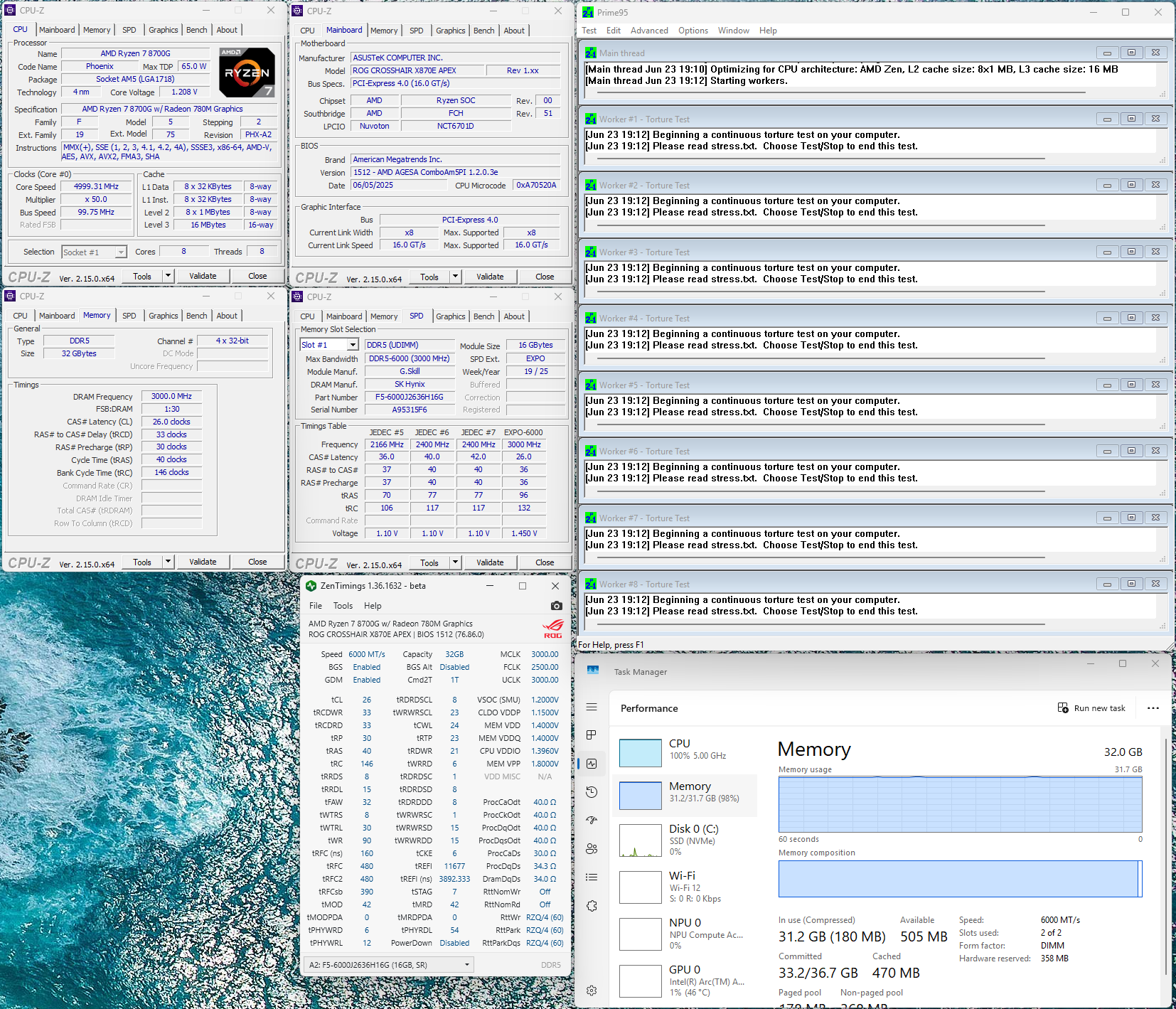The width and height of the screenshot is (1176, 1009).
Task: Select Memory entry in Task Manager performance list
Action: point(685,796)
